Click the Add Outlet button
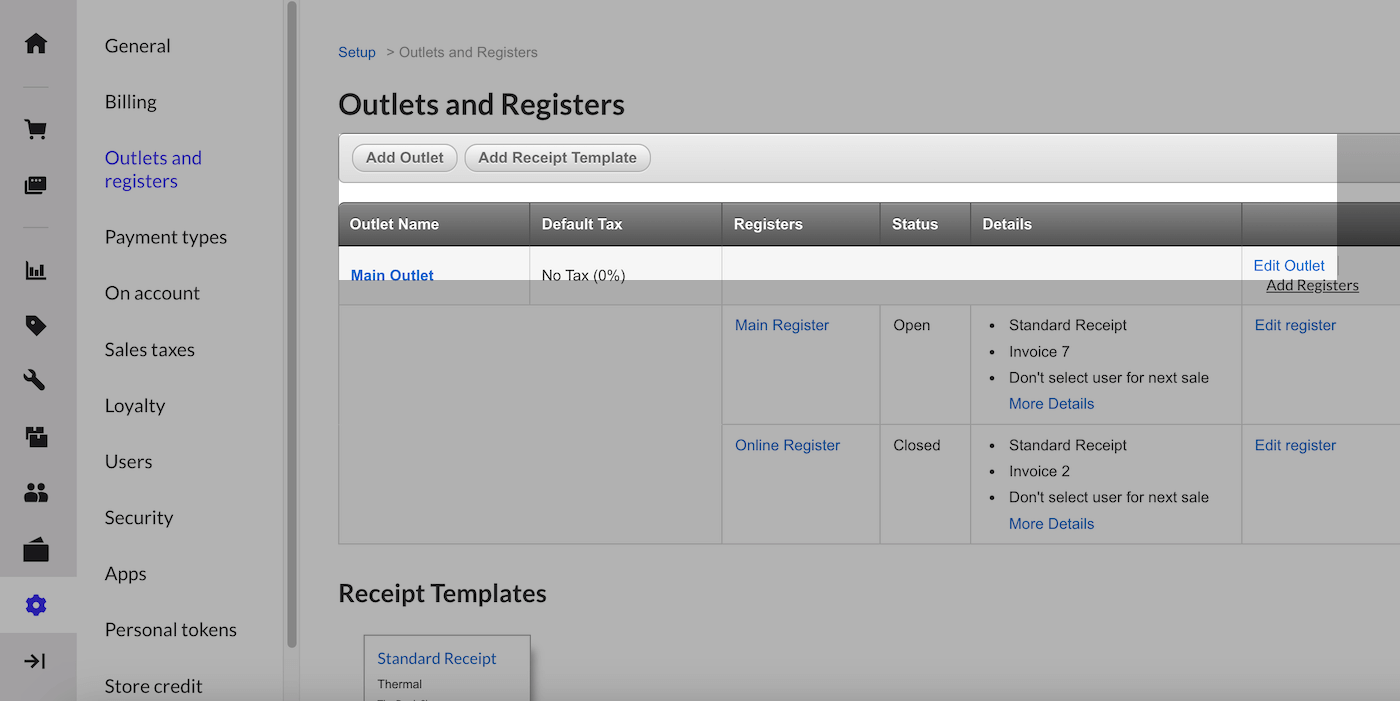The height and width of the screenshot is (701, 1400). click(404, 158)
